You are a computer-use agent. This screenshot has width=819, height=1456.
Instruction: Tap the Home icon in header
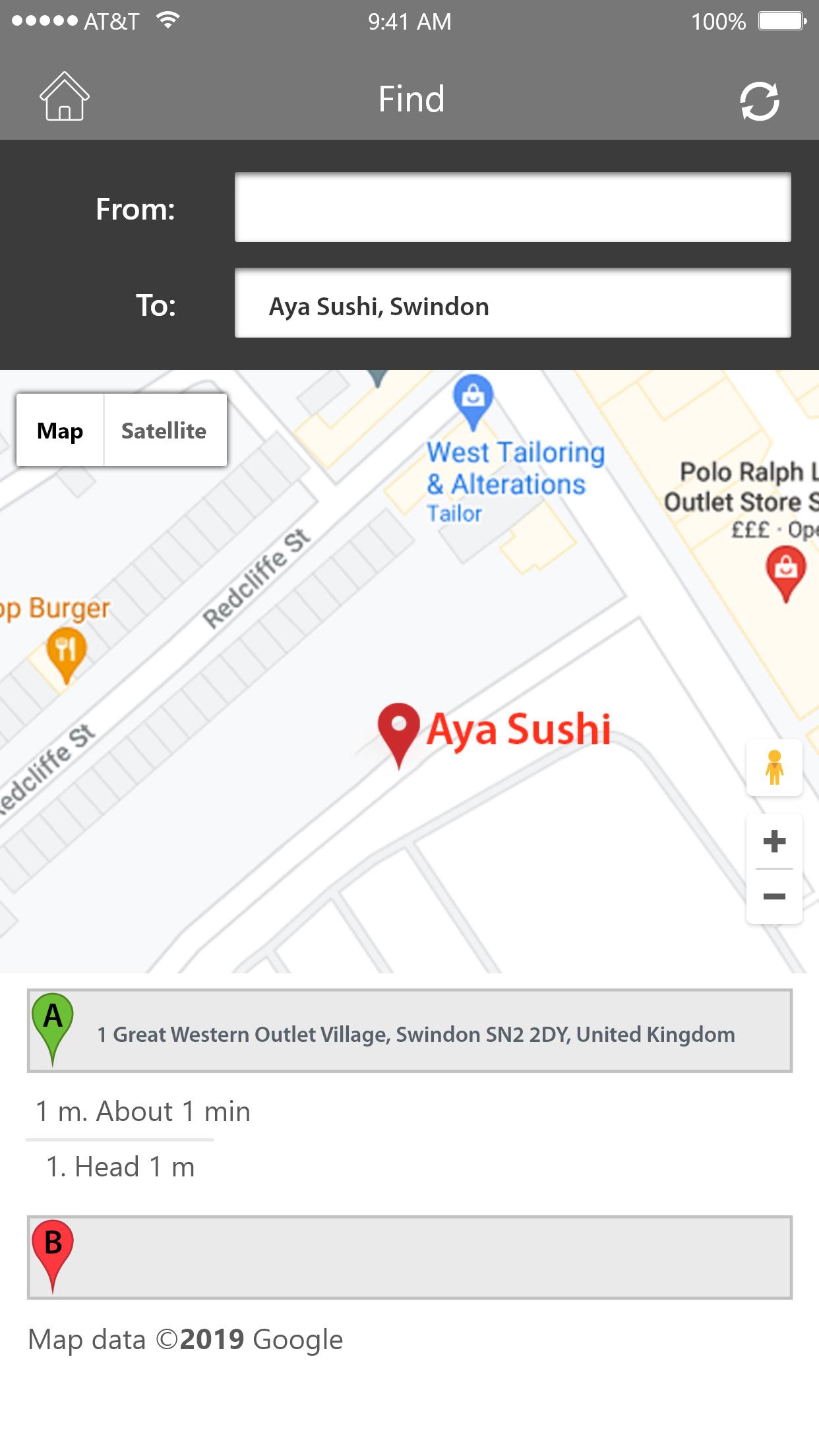[x=64, y=96]
